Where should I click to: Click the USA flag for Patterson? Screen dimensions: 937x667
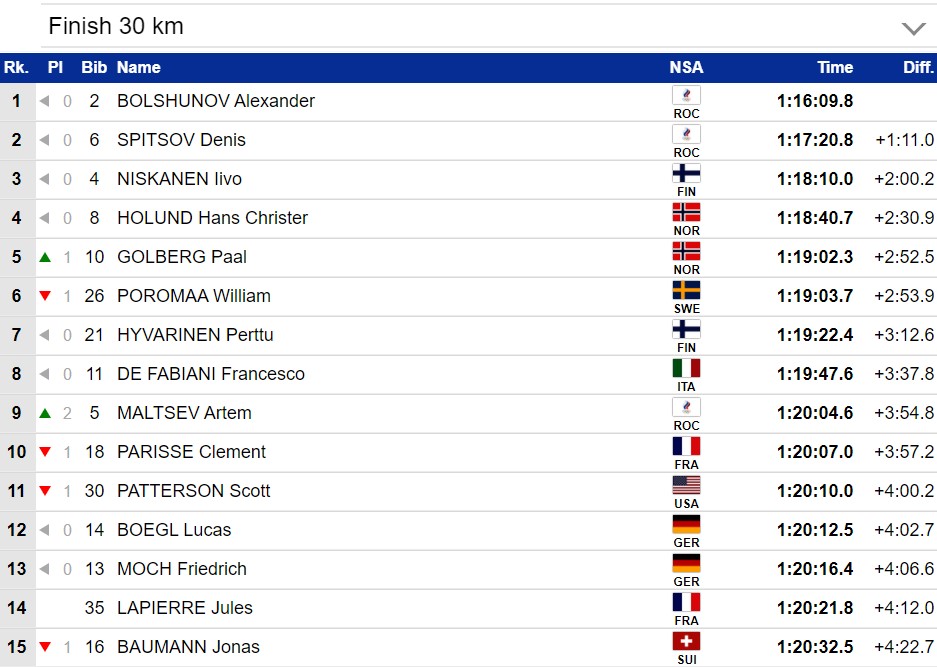pyautogui.click(x=686, y=486)
